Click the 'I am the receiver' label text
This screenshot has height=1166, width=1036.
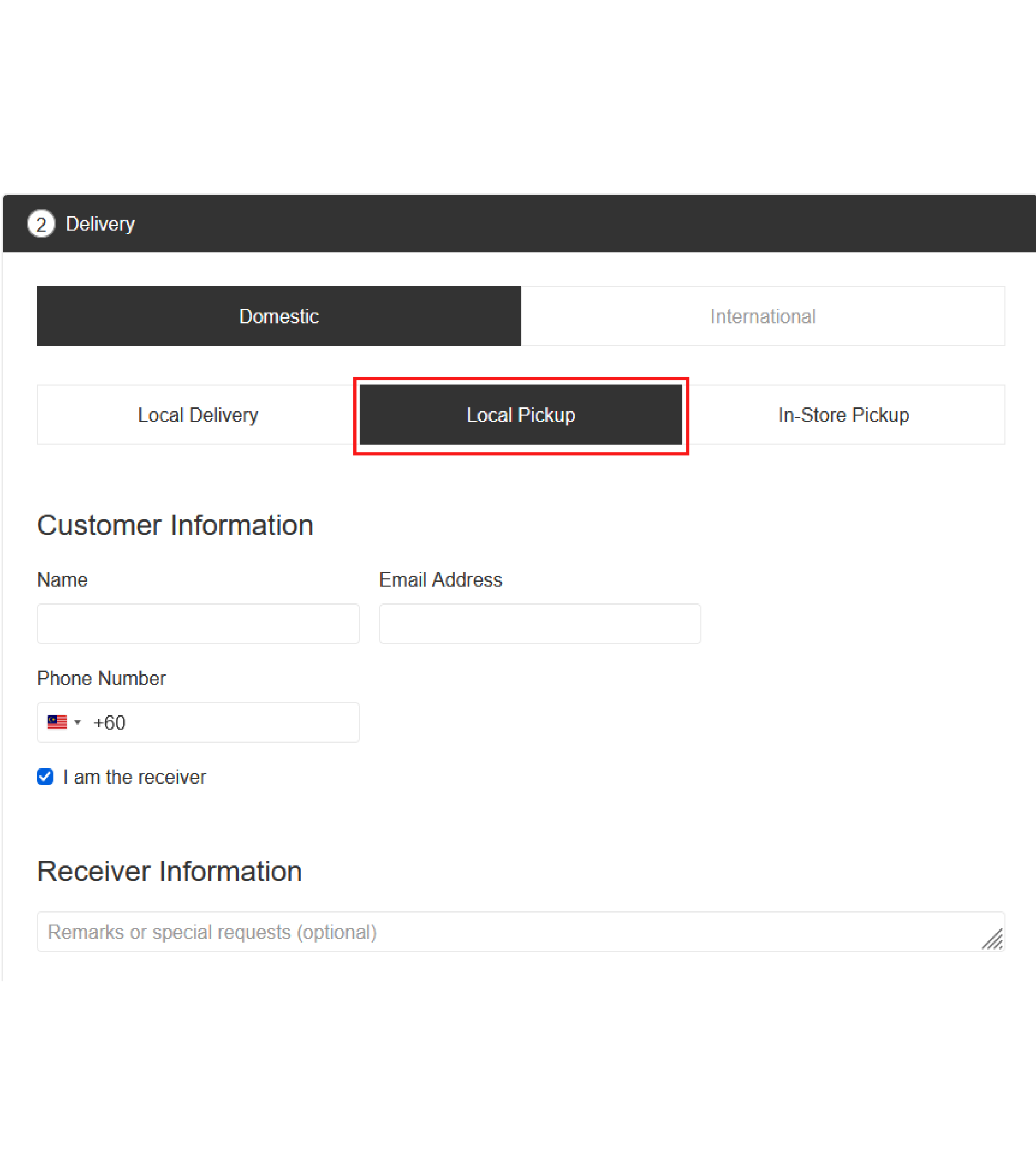click(135, 777)
